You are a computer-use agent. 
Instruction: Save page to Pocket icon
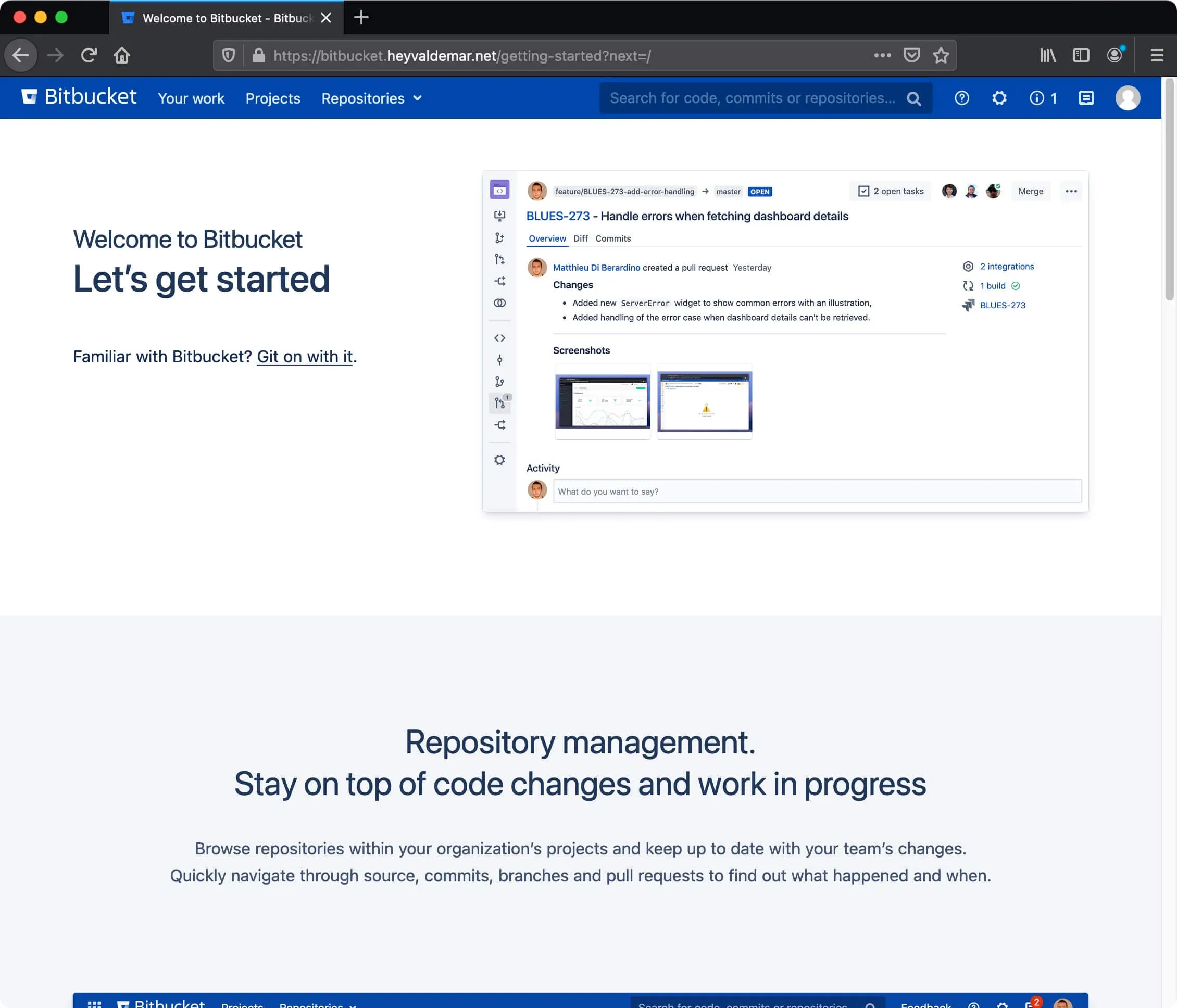point(912,55)
